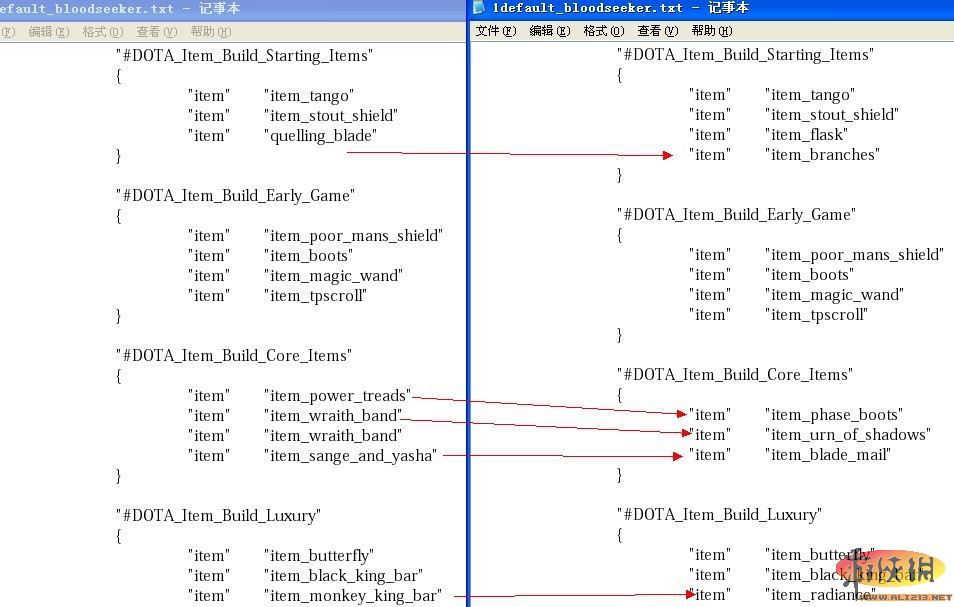
Task: Click the item_branches text in the right window
Action: pyautogui.click(x=824, y=154)
